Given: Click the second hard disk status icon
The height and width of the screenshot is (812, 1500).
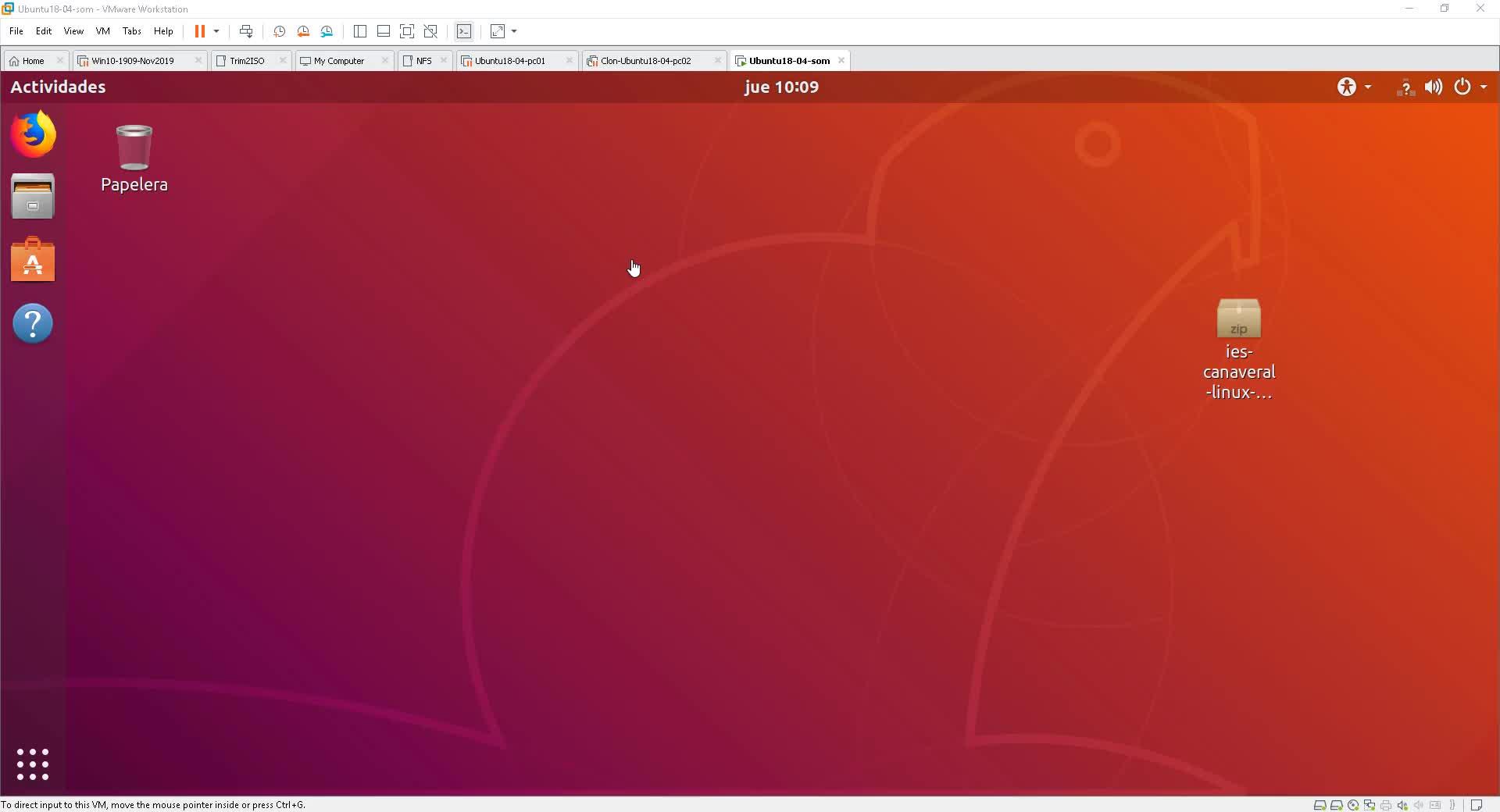Looking at the screenshot, I should coord(1336,805).
